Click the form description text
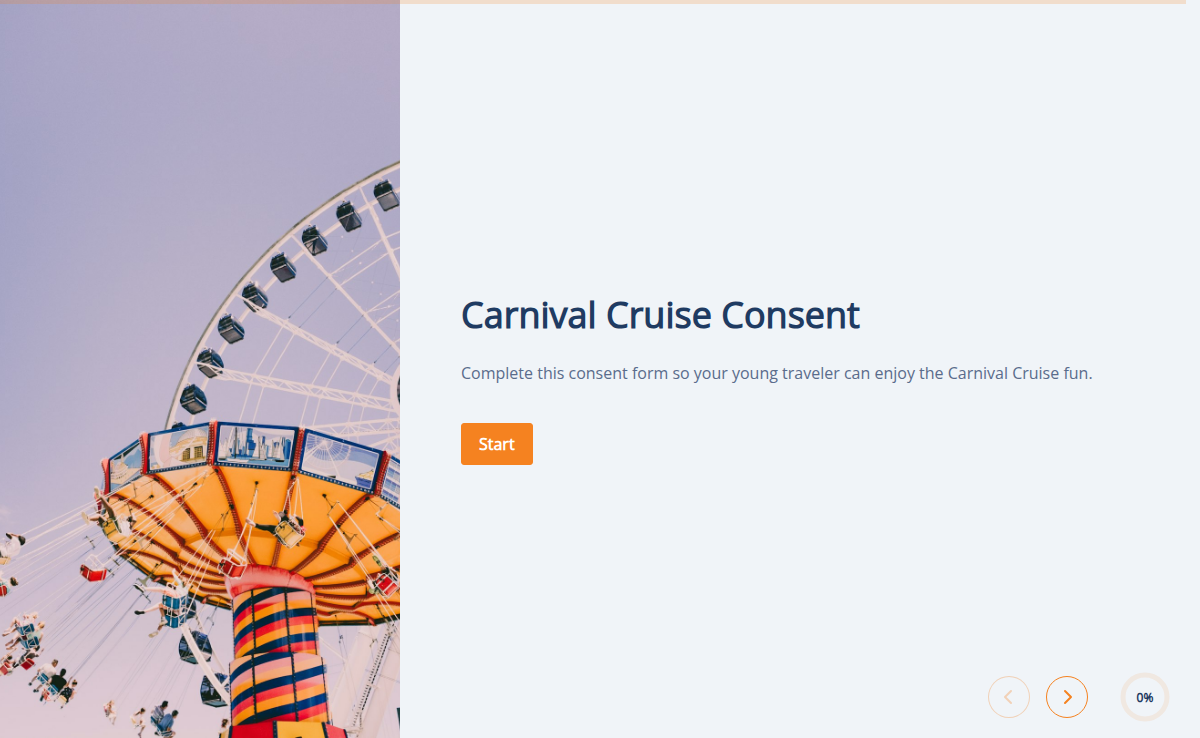 pyautogui.click(x=776, y=372)
